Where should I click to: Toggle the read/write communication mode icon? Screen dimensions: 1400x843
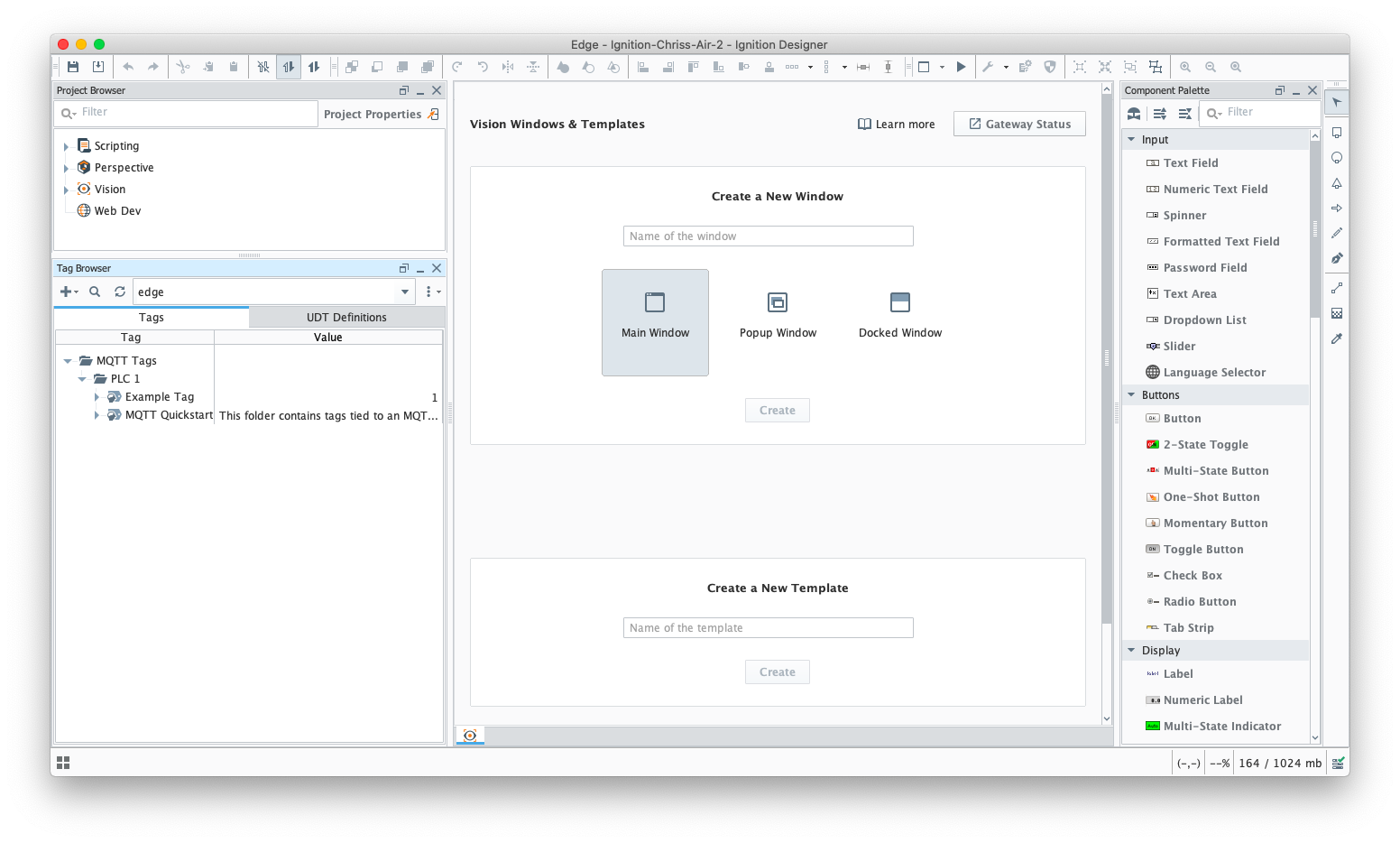click(x=314, y=67)
